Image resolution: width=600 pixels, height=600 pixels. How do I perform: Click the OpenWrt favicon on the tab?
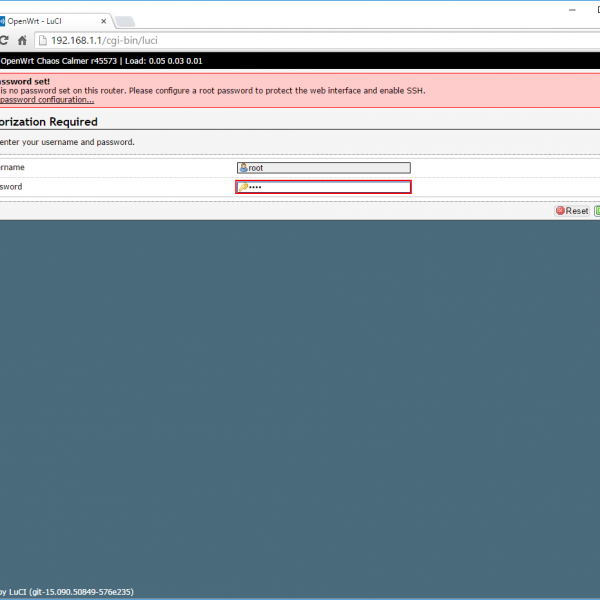[2, 20]
